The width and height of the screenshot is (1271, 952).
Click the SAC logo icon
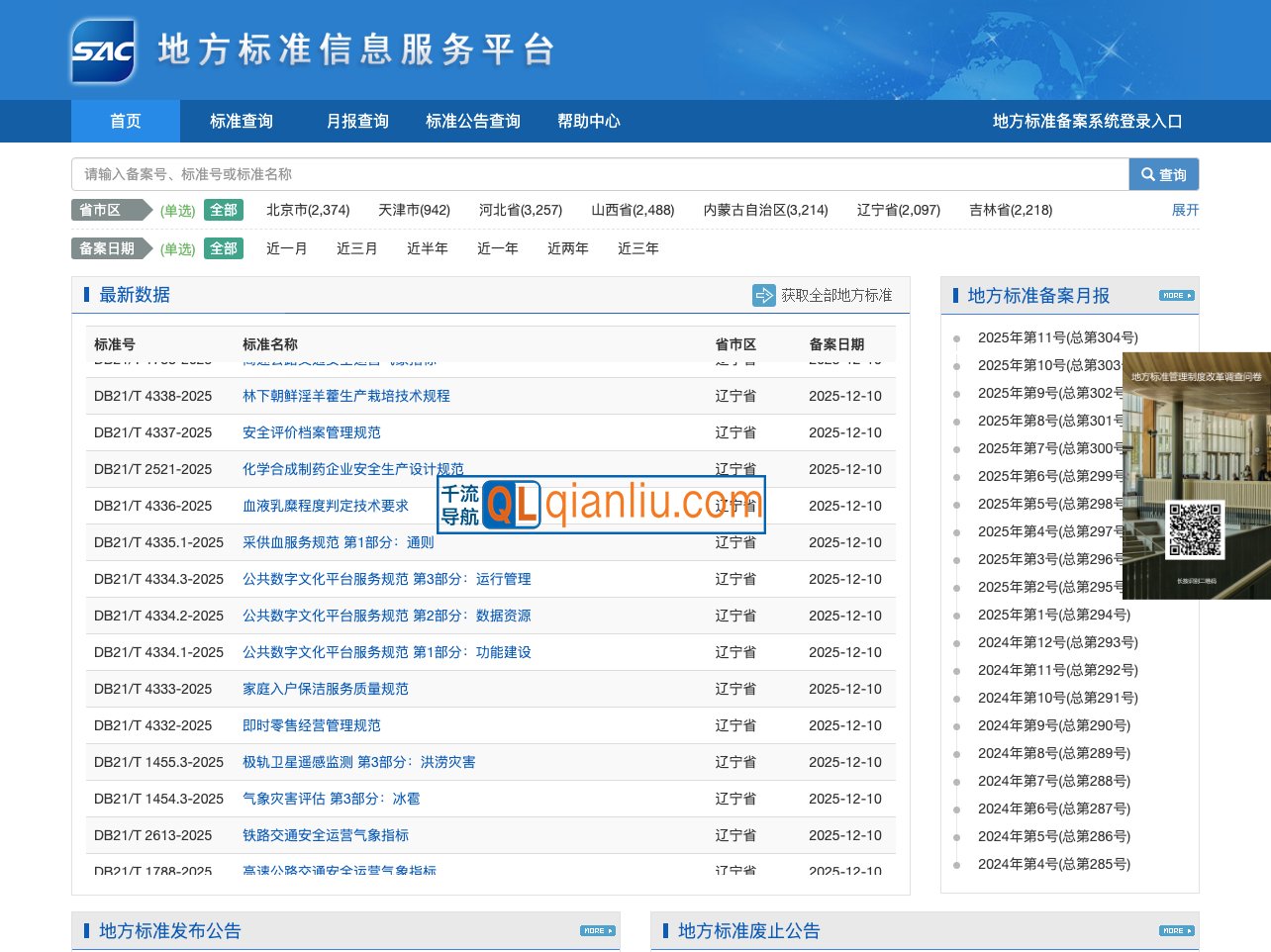tap(103, 50)
